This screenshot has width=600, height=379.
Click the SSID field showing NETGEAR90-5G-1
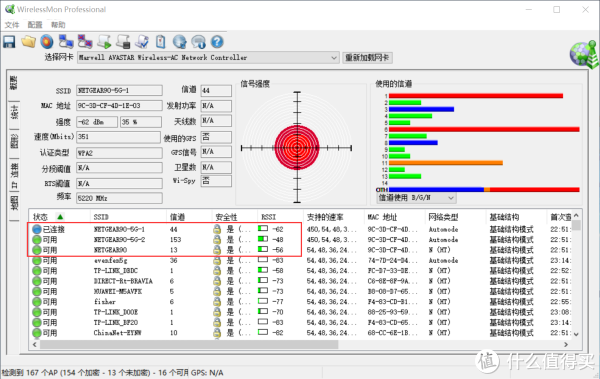coord(119,90)
